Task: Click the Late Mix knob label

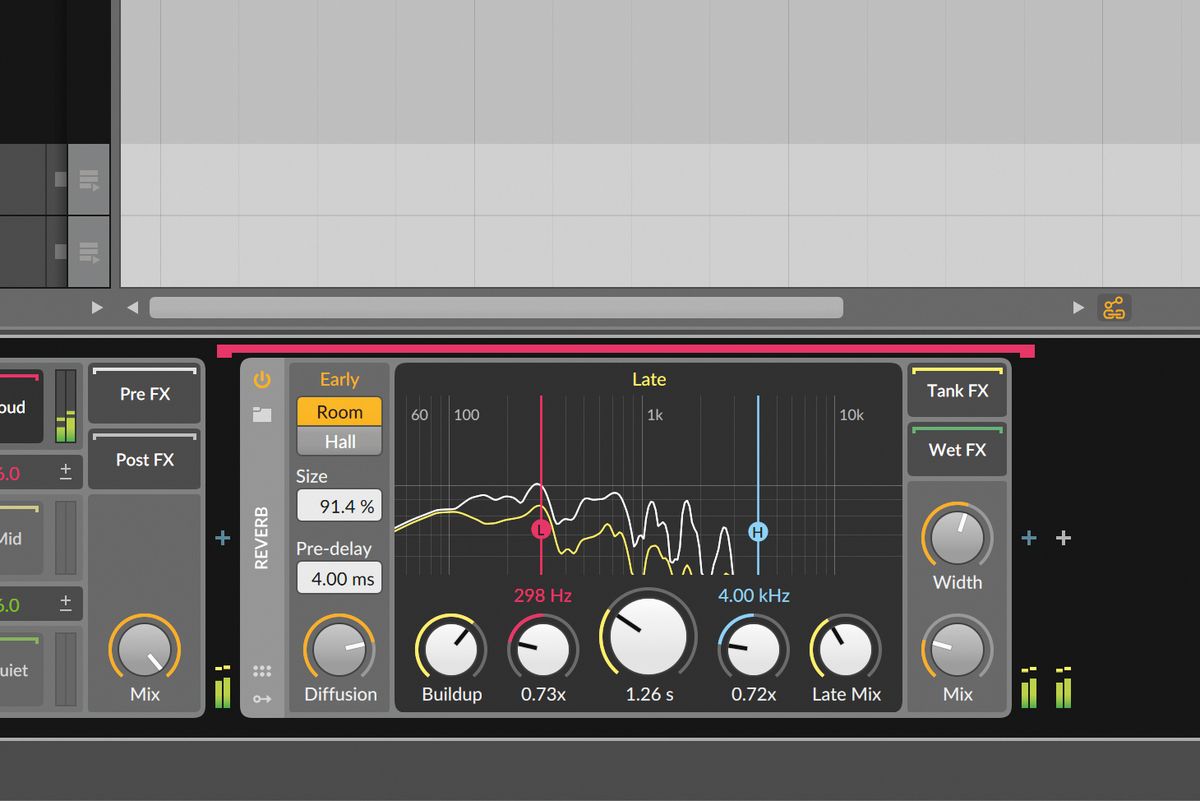Action: [x=846, y=694]
